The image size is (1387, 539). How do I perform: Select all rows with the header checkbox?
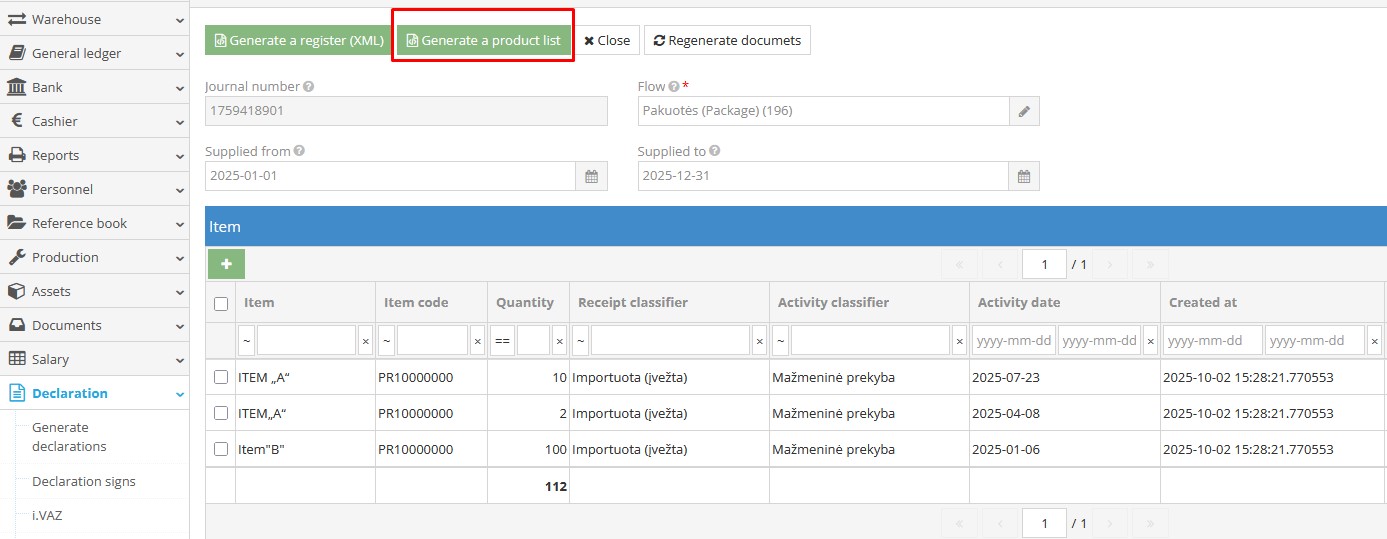(x=221, y=303)
